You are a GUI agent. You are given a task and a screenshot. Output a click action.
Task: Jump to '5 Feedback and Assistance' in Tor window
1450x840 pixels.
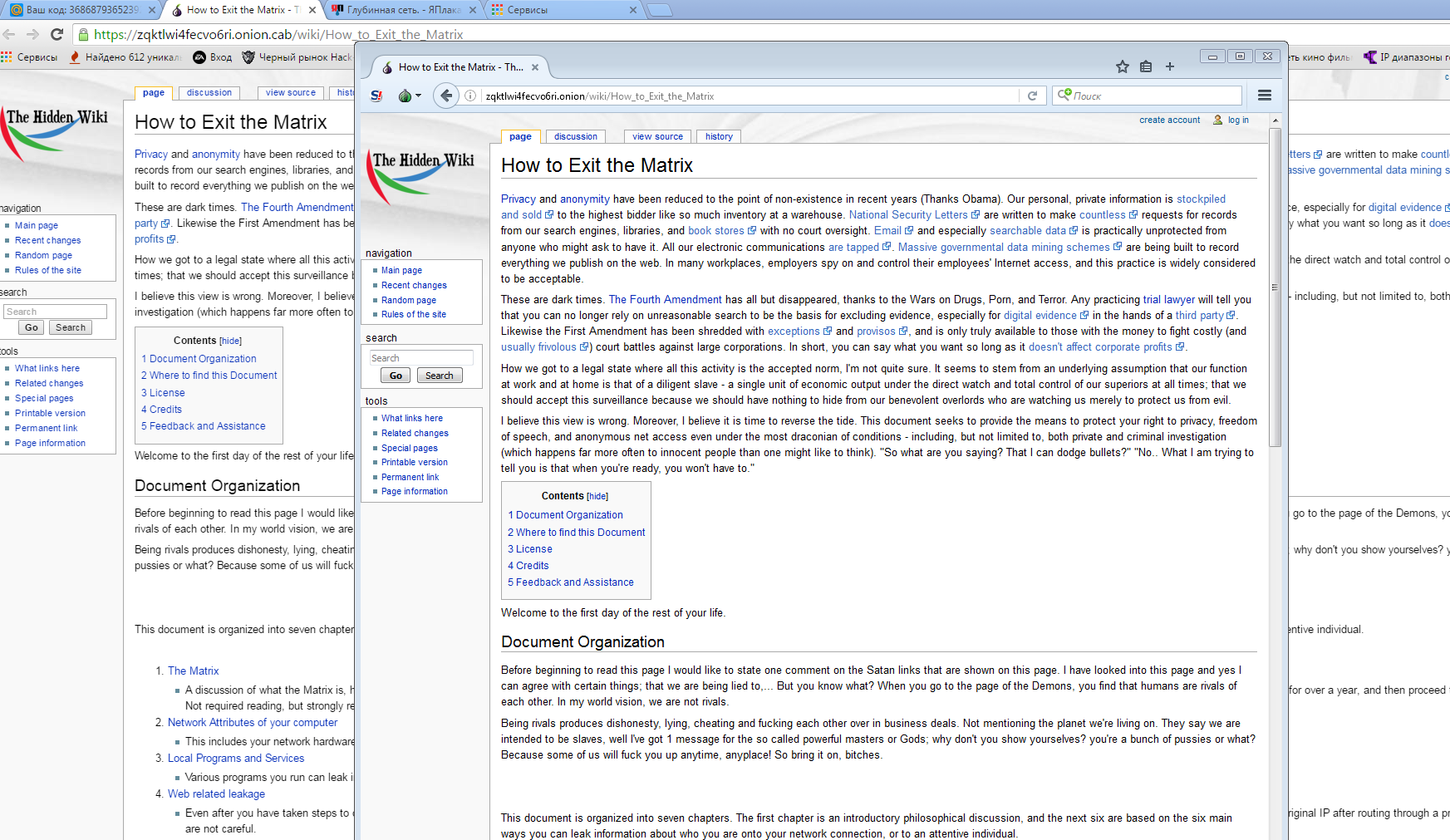tap(571, 582)
